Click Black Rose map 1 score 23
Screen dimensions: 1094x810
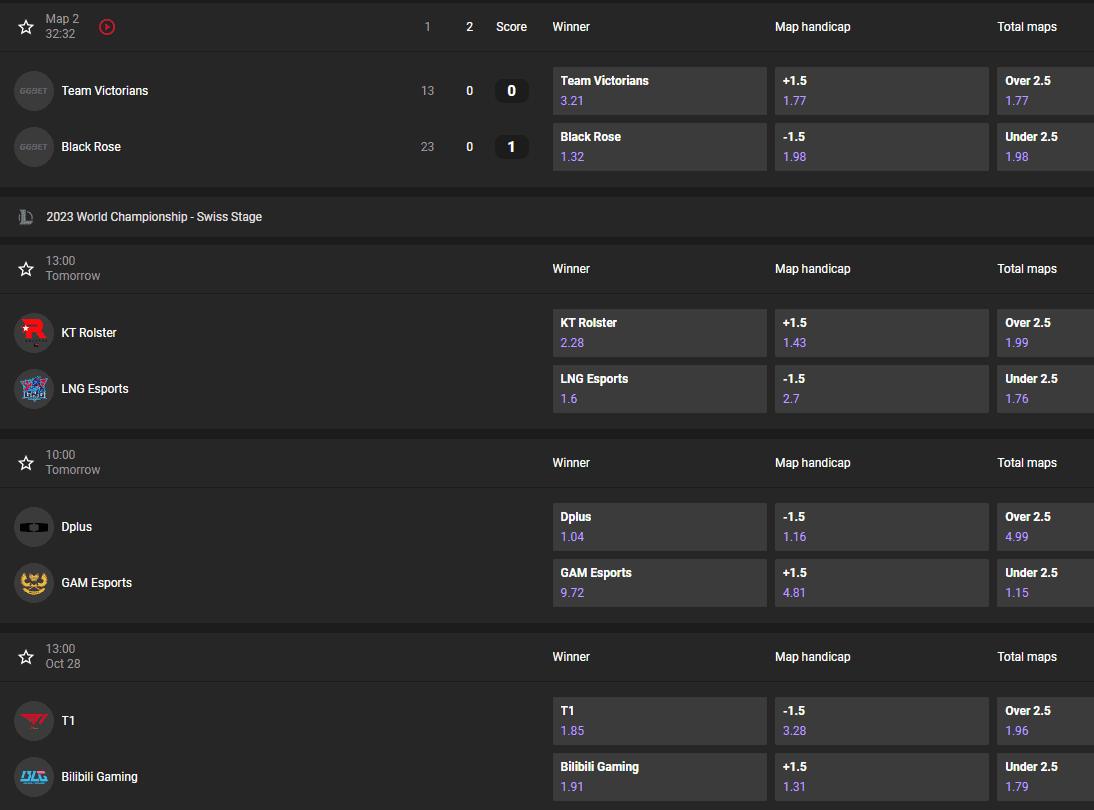click(428, 147)
